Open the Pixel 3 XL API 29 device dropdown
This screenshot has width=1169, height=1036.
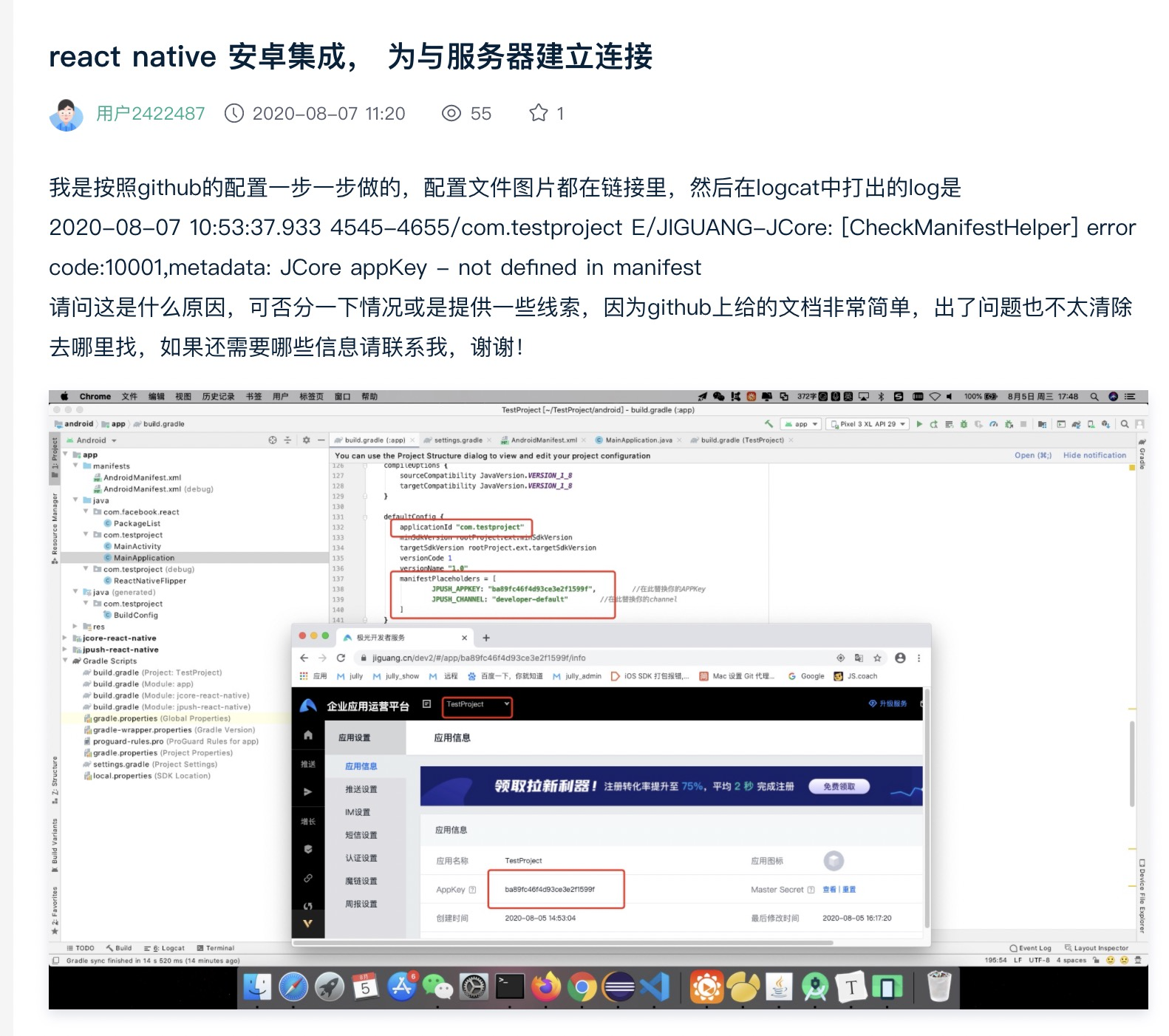(868, 424)
